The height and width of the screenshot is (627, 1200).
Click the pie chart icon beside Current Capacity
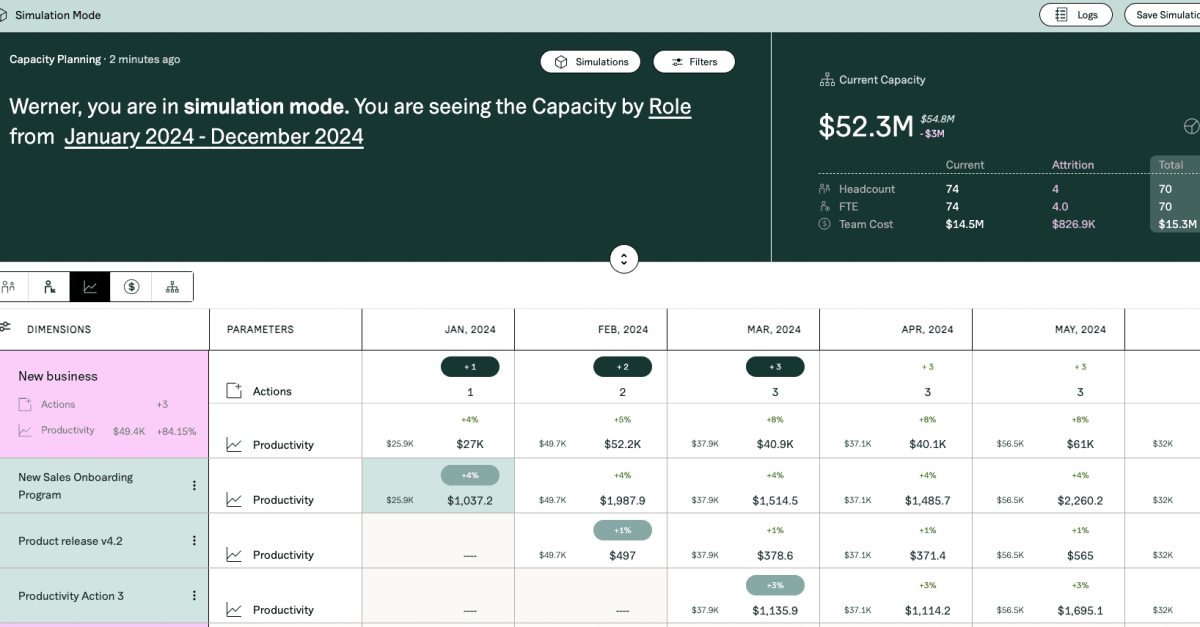pos(1190,126)
